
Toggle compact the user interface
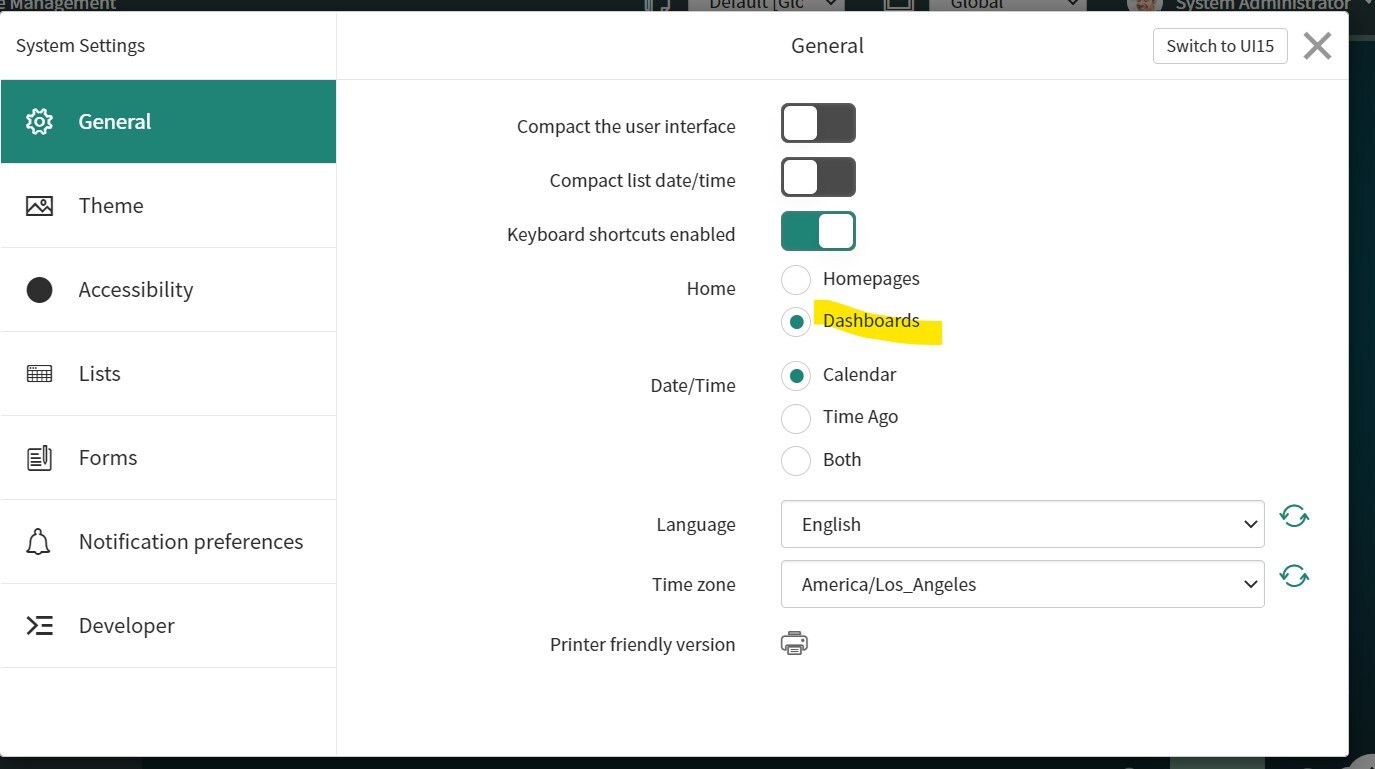tap(818, 122)
